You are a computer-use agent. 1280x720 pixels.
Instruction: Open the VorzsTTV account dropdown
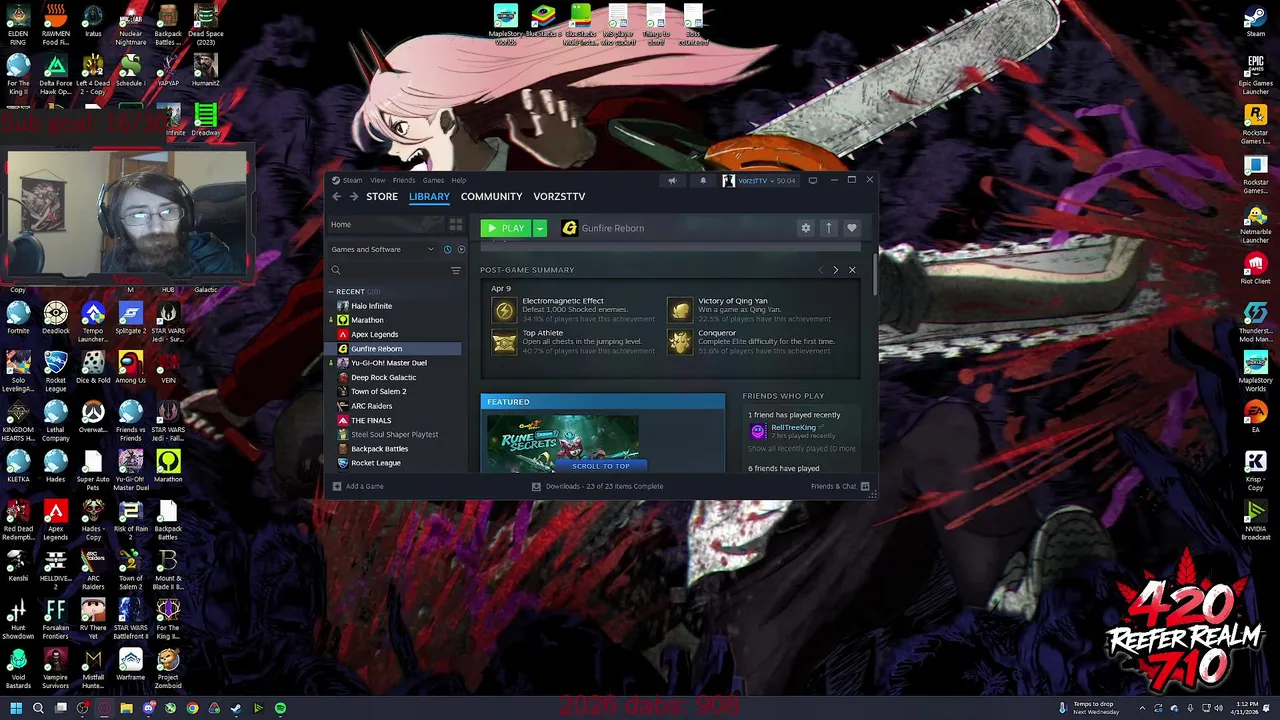[x=759, y=181]
